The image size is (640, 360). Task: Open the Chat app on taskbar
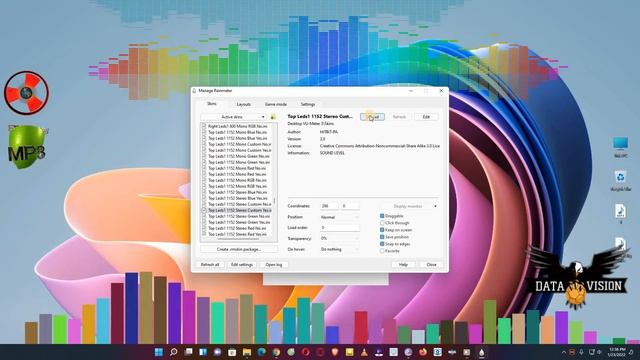point(218,352)
